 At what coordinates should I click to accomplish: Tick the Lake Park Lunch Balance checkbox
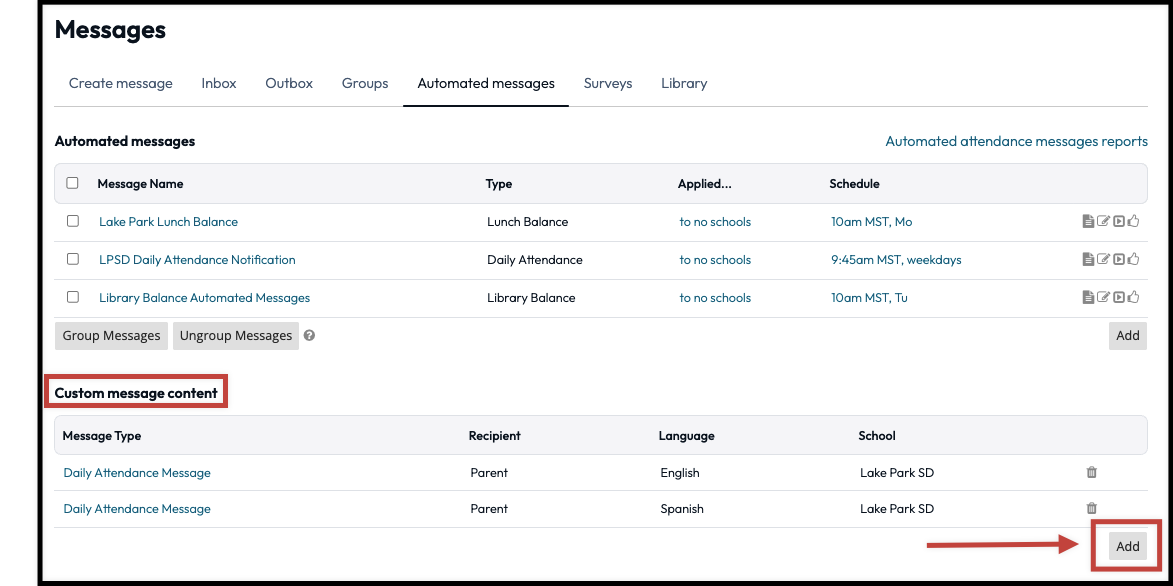72,222
